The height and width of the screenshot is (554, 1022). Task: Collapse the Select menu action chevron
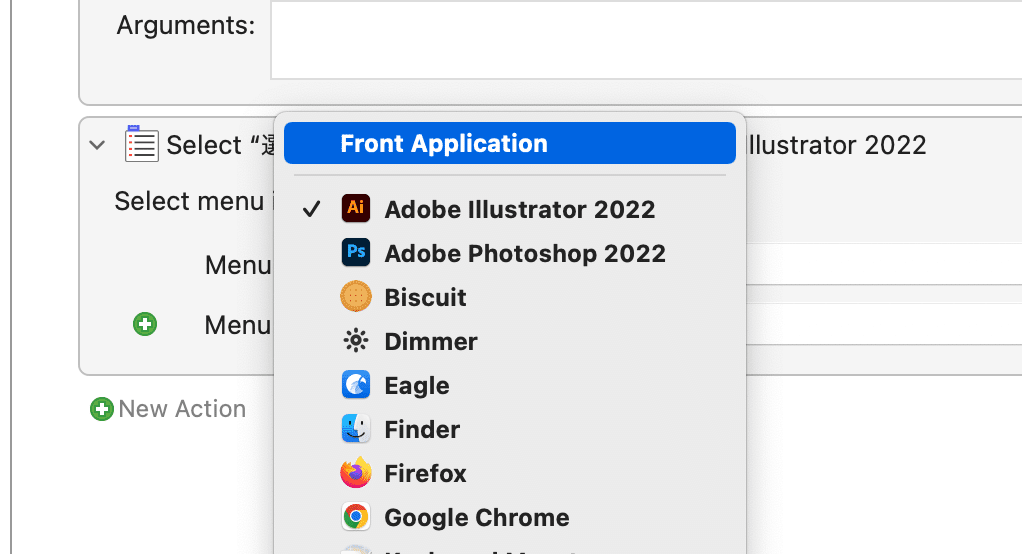click(97, 145)
